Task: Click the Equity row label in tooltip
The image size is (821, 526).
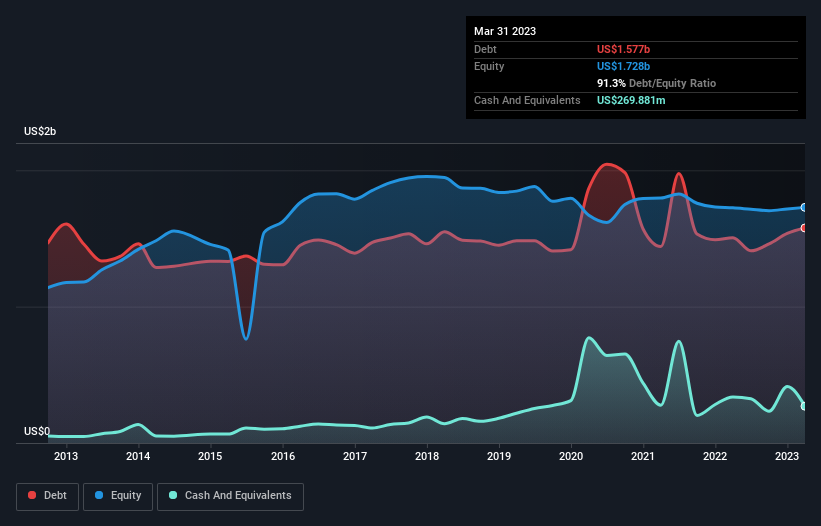Action: pyautogui.click(x=489, y=66)
